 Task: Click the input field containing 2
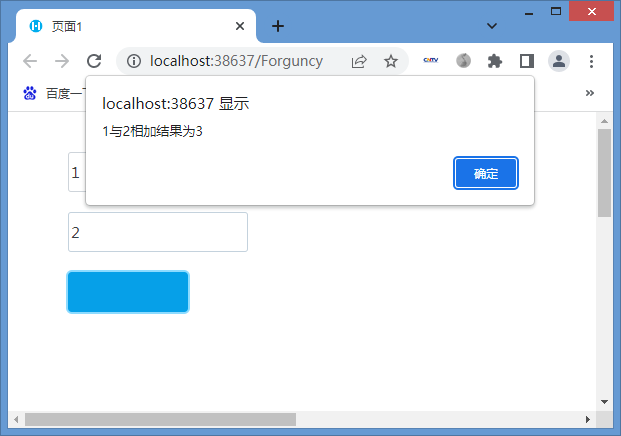(158, 232)
